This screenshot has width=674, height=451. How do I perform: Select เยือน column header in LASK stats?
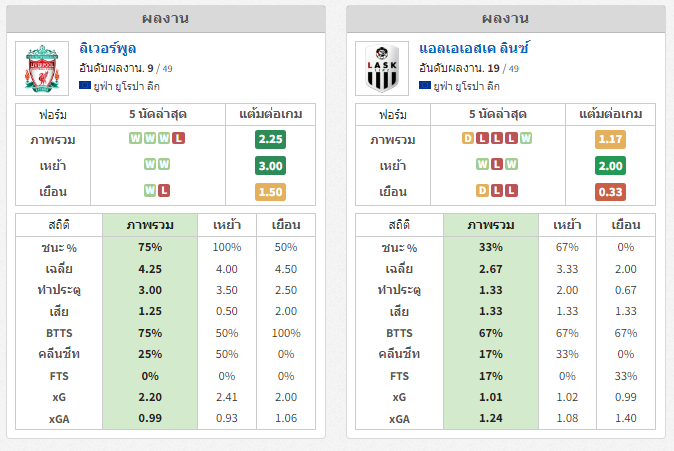click(x=626, y=225)
